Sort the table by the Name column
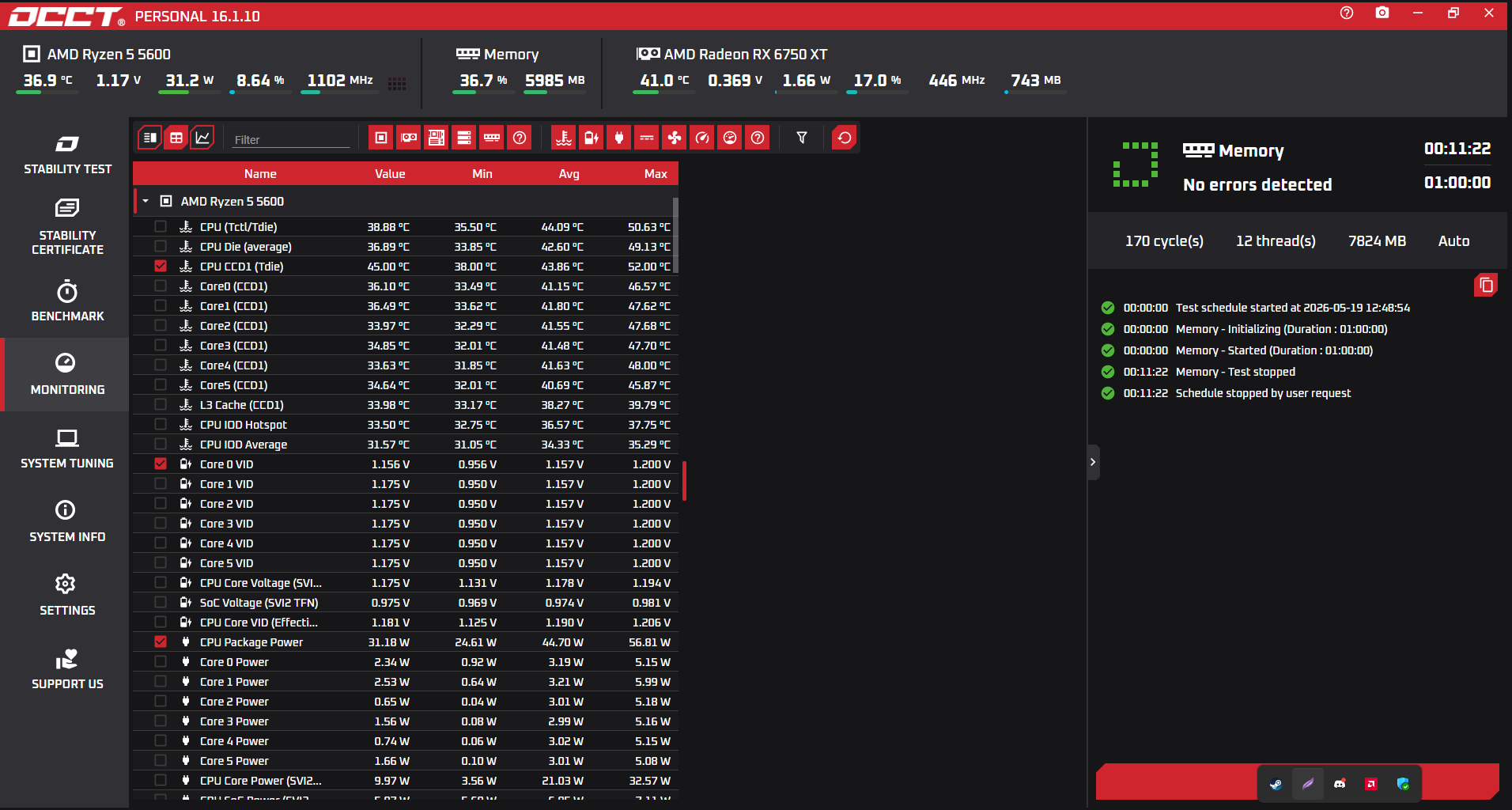The width and height of the screenshot is (1512, 810). click(260, 174)
